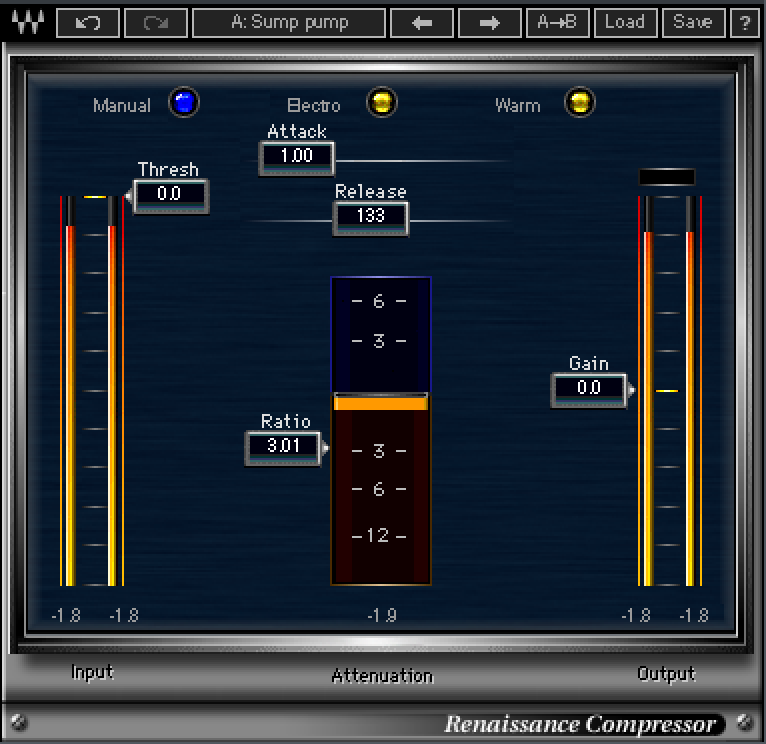Viewport: 766px width, 744px height.
Task: Click the Waves logo icon
Action: (27, 21)
